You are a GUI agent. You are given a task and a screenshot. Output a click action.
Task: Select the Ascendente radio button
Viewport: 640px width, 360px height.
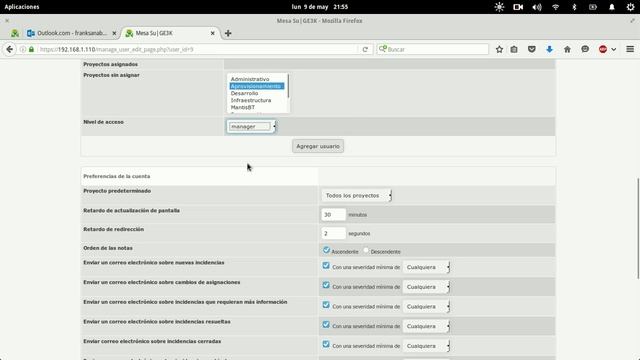click(x=326, y=250)
